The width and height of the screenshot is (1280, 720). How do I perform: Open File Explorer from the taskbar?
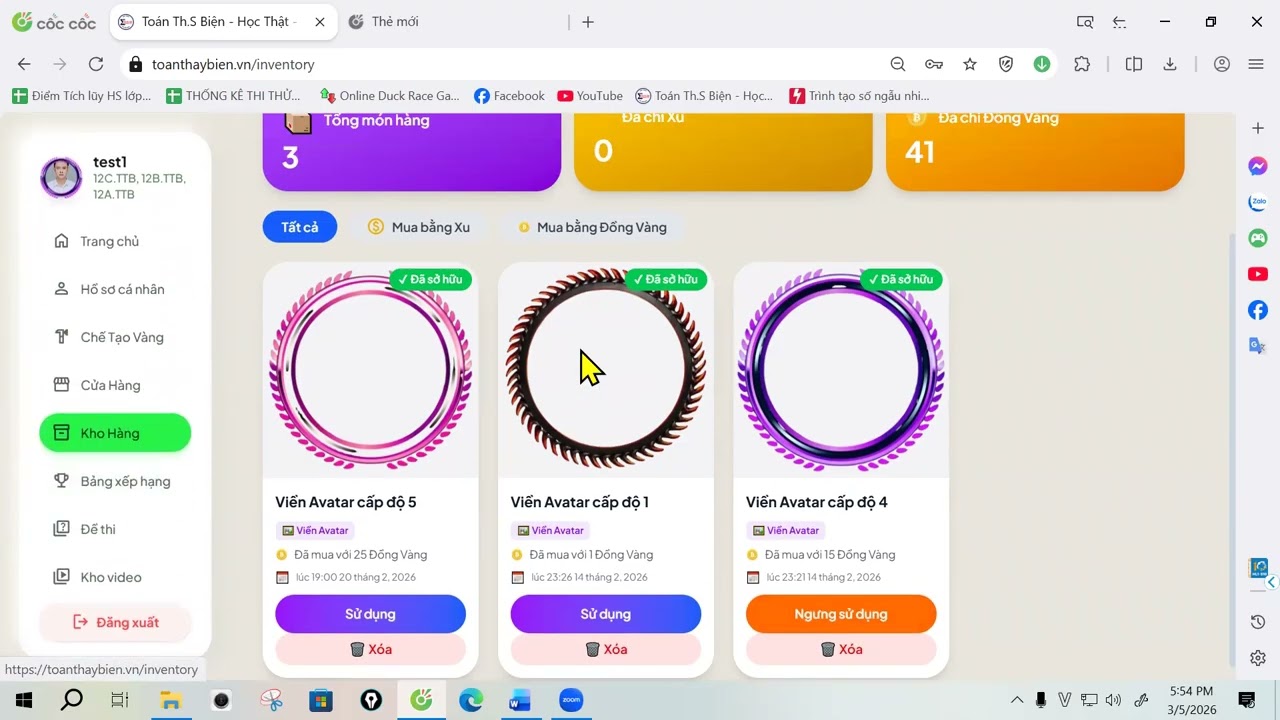coord(171,700)
